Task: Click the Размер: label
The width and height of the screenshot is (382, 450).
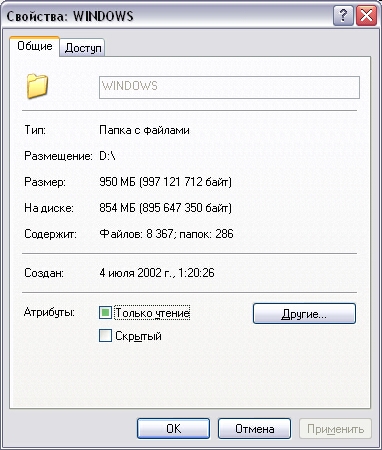Action: click(x=45, y=182)
